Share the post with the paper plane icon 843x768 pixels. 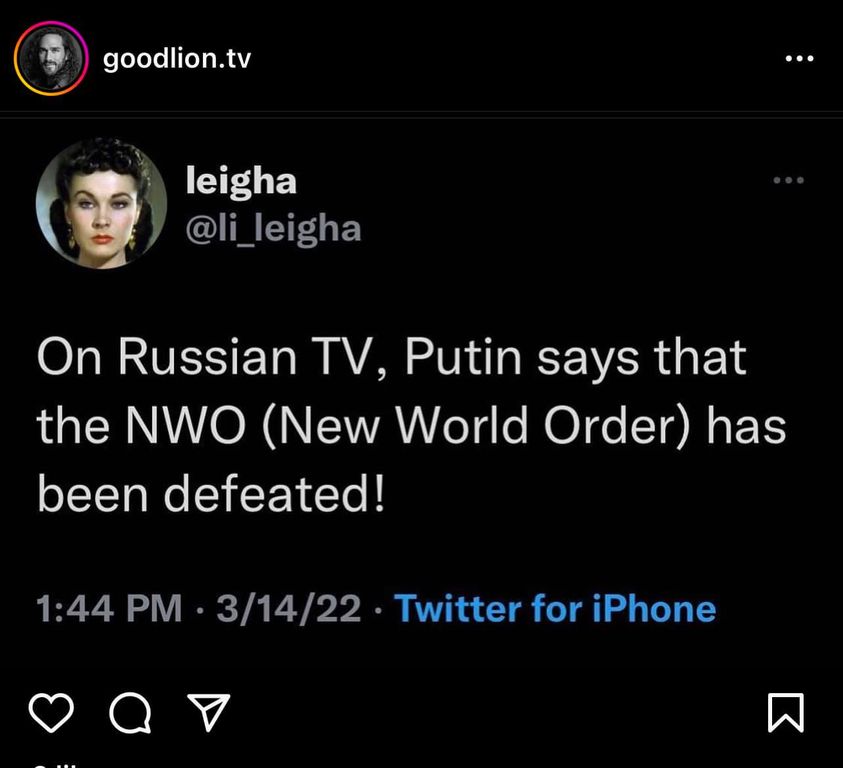click(x=210, y=712)
